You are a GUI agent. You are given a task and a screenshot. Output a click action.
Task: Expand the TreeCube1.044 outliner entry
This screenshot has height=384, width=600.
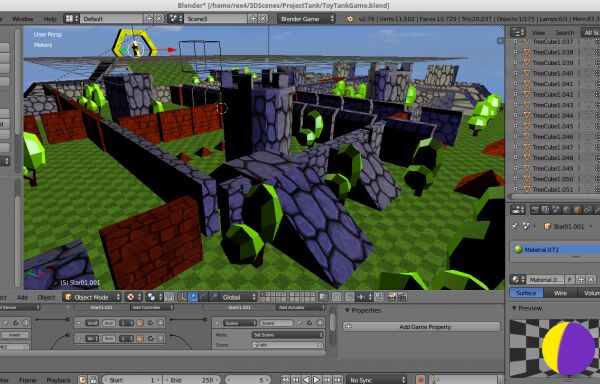515,115
